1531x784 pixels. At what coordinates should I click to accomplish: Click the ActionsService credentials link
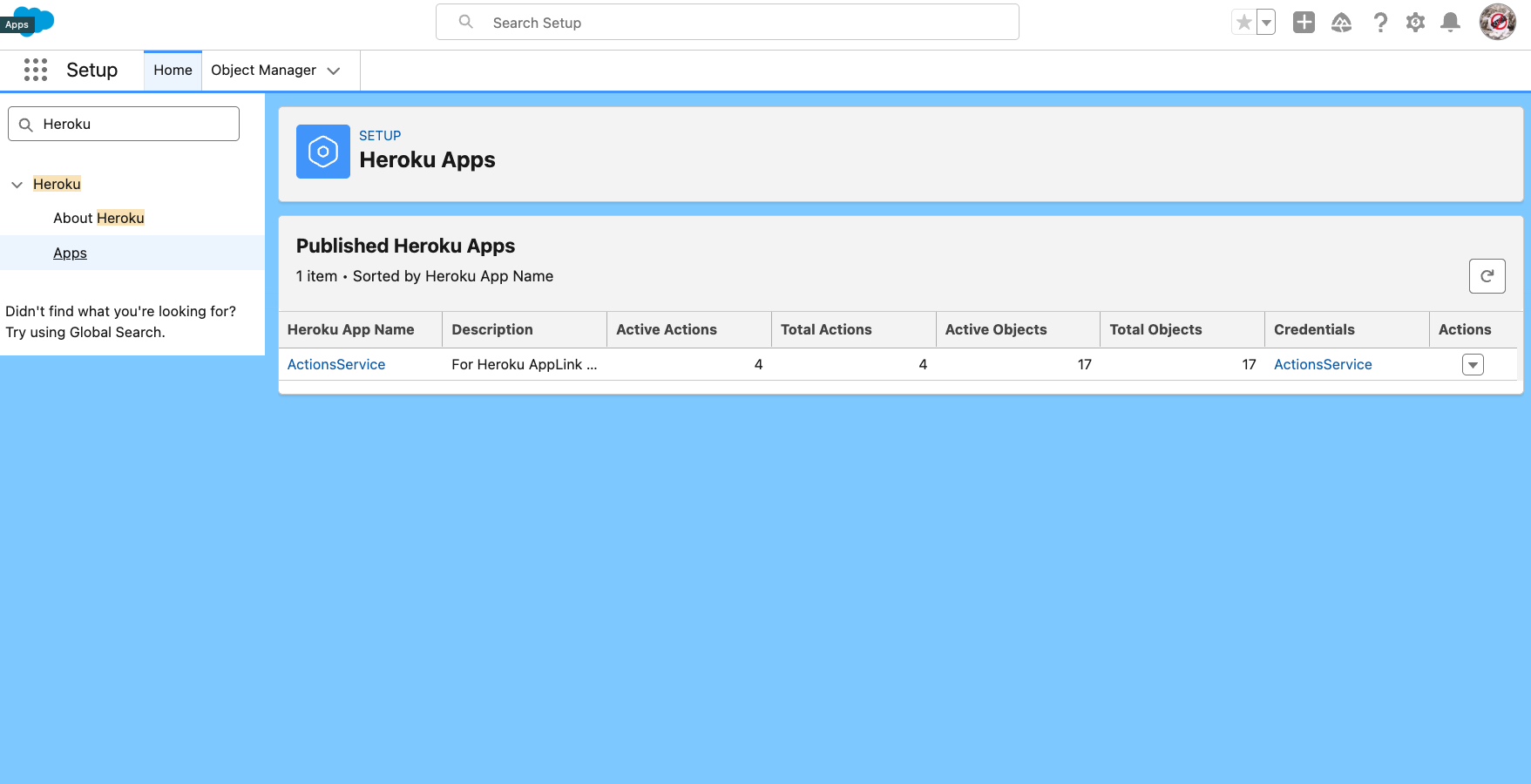pos(1323,364)
